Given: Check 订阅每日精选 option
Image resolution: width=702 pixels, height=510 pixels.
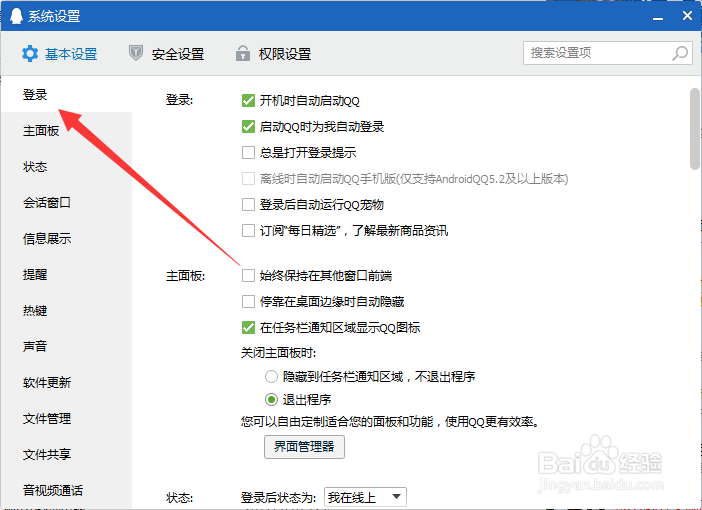Looking at the screenshot, I should coord(248,231).
